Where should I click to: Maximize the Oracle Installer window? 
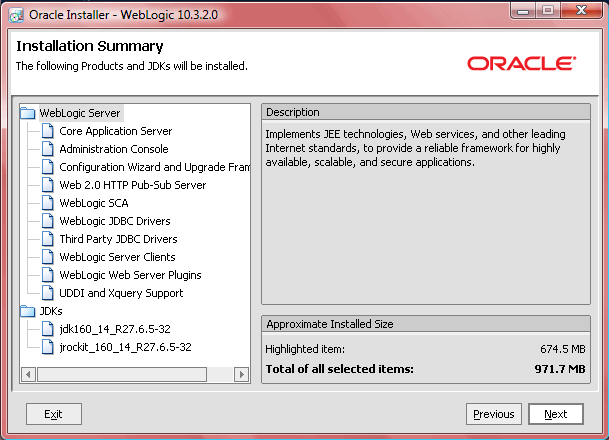coord(548,10)
